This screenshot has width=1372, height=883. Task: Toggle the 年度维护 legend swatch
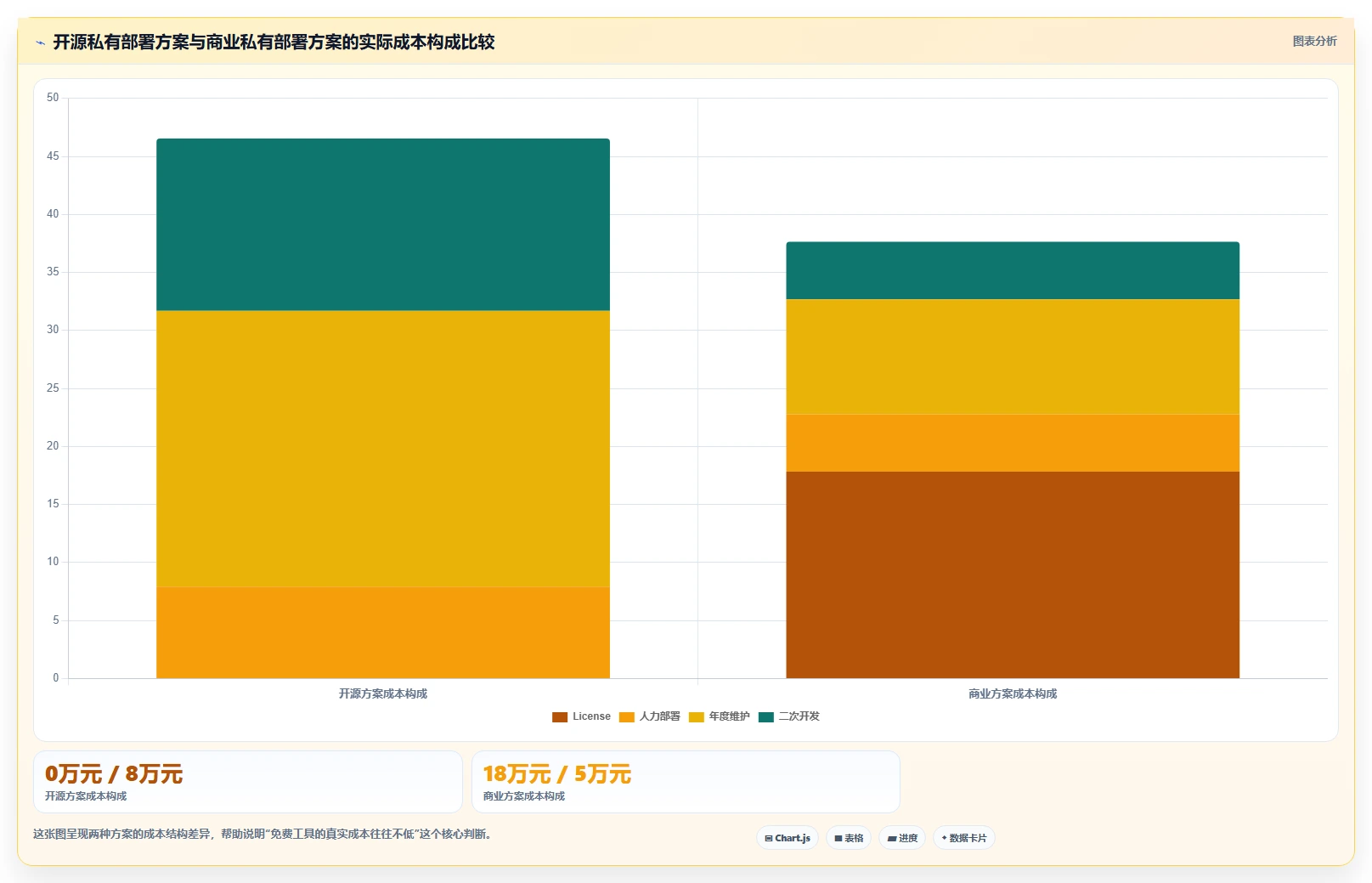pyautogui.click(x=697, y=717)
